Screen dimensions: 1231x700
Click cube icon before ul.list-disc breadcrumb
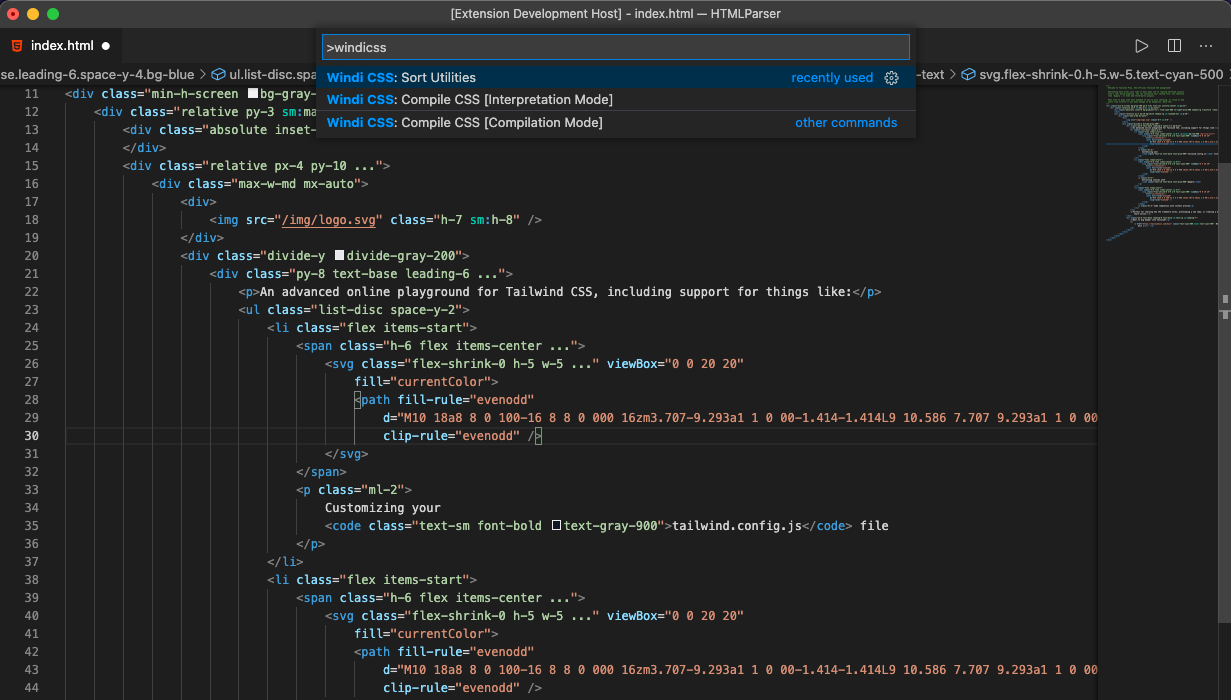pos(218,74)
